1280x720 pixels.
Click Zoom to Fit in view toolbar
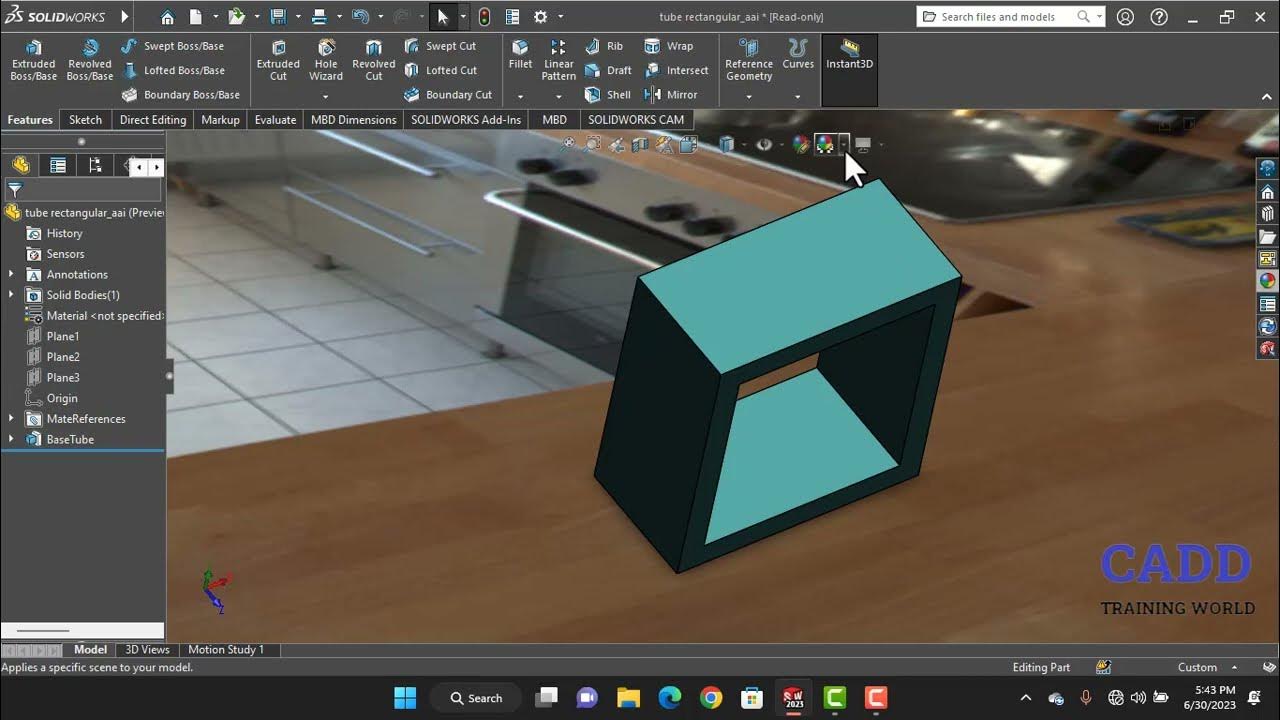[570, 144]
